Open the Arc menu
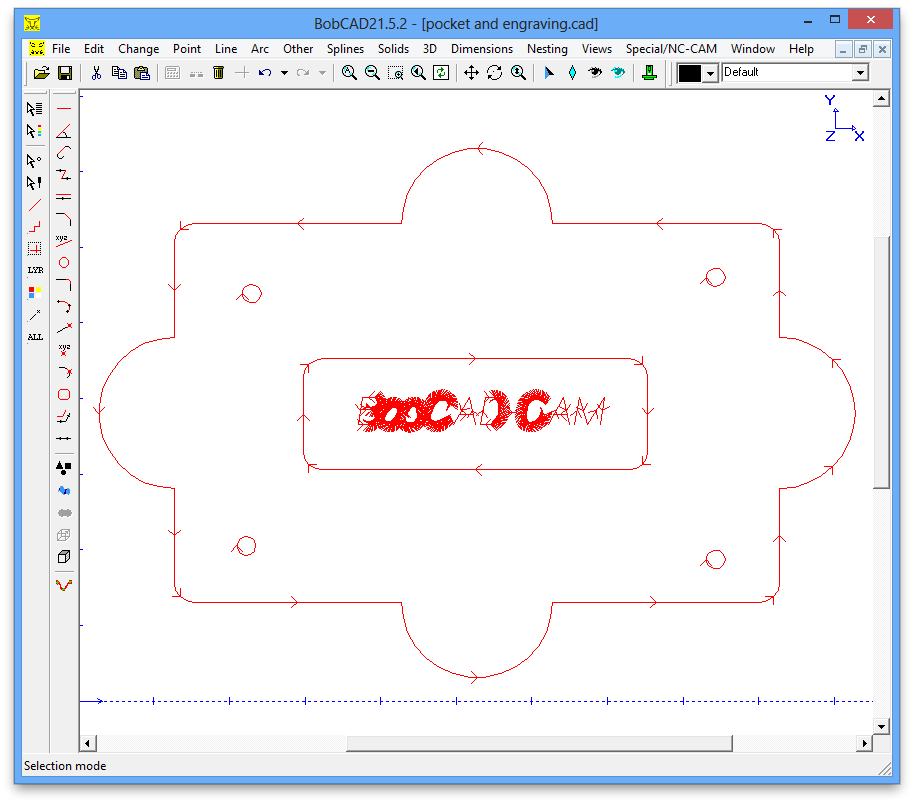This screenshot has height=804, width=914. [x=259, y=49]
